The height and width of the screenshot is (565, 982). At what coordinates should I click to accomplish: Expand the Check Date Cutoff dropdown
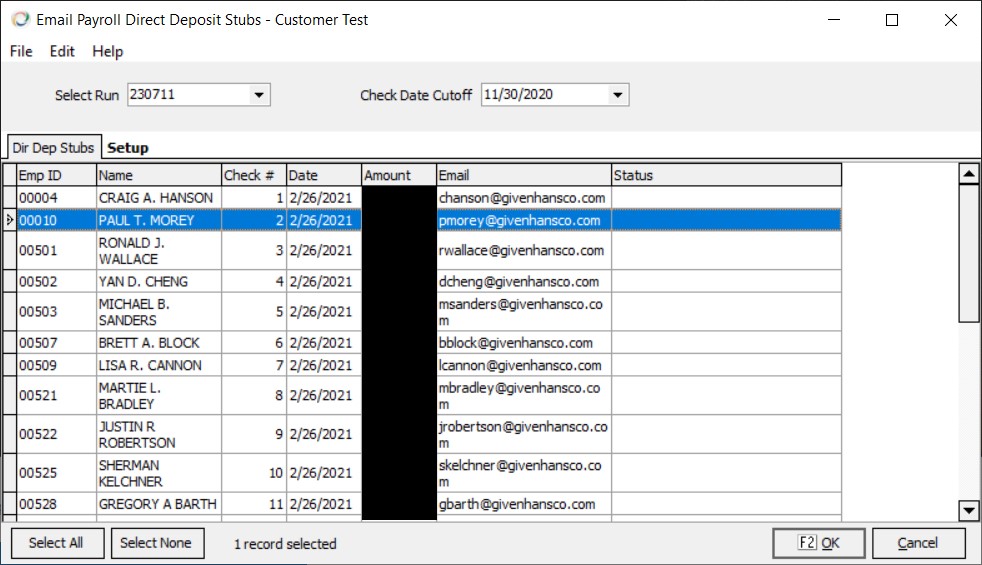pyautogui.click(x=618, y=95)
